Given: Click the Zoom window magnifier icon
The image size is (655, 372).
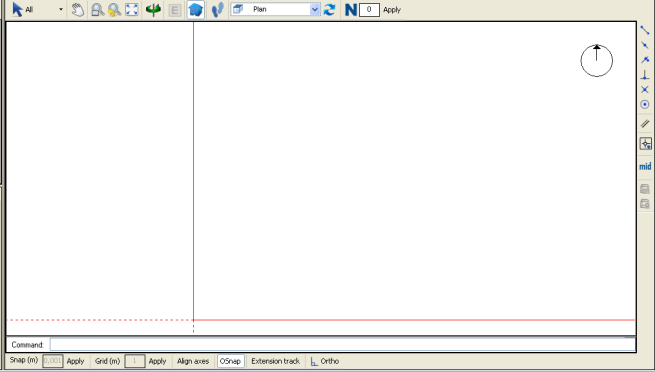Looking at the screenshot, I should (97, 10).
